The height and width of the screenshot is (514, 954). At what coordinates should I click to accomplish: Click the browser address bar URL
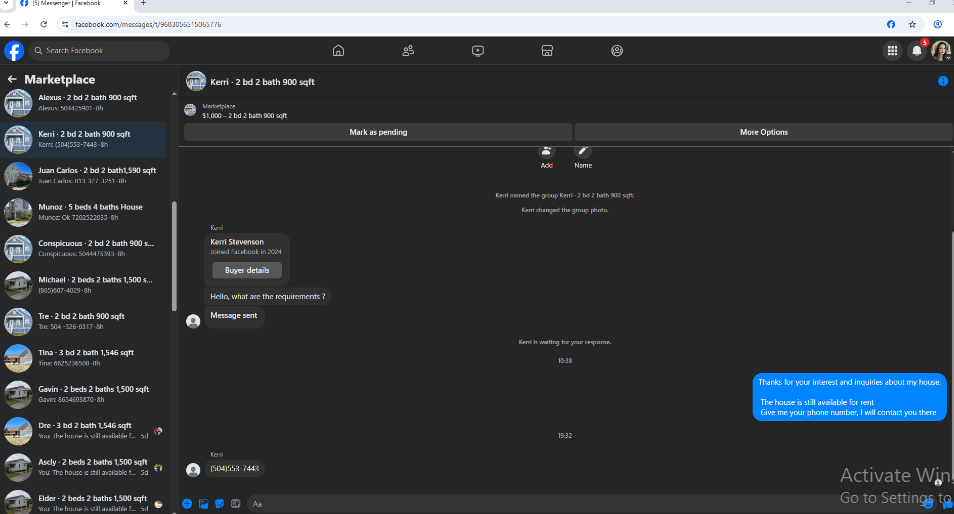click(x=148, y=24)
